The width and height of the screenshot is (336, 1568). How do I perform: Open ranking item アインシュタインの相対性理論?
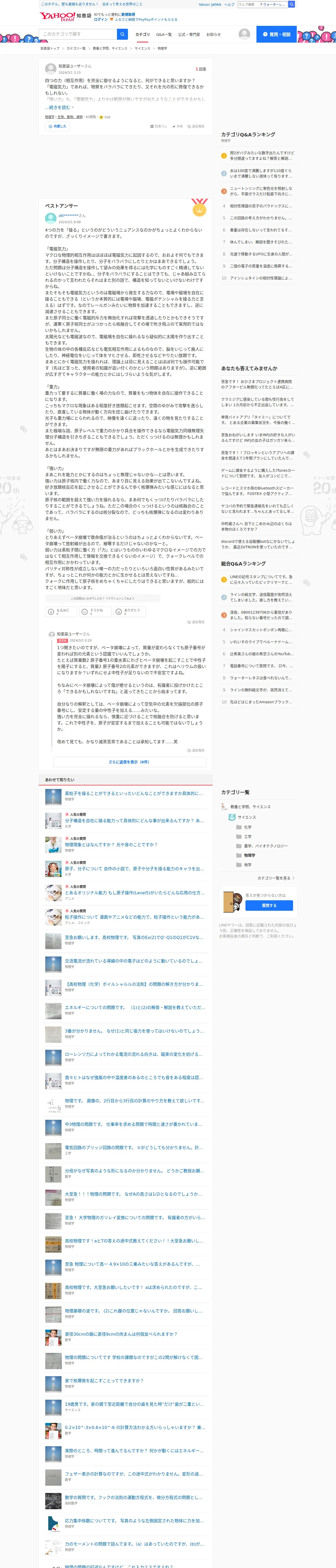[x=261, y=278]
